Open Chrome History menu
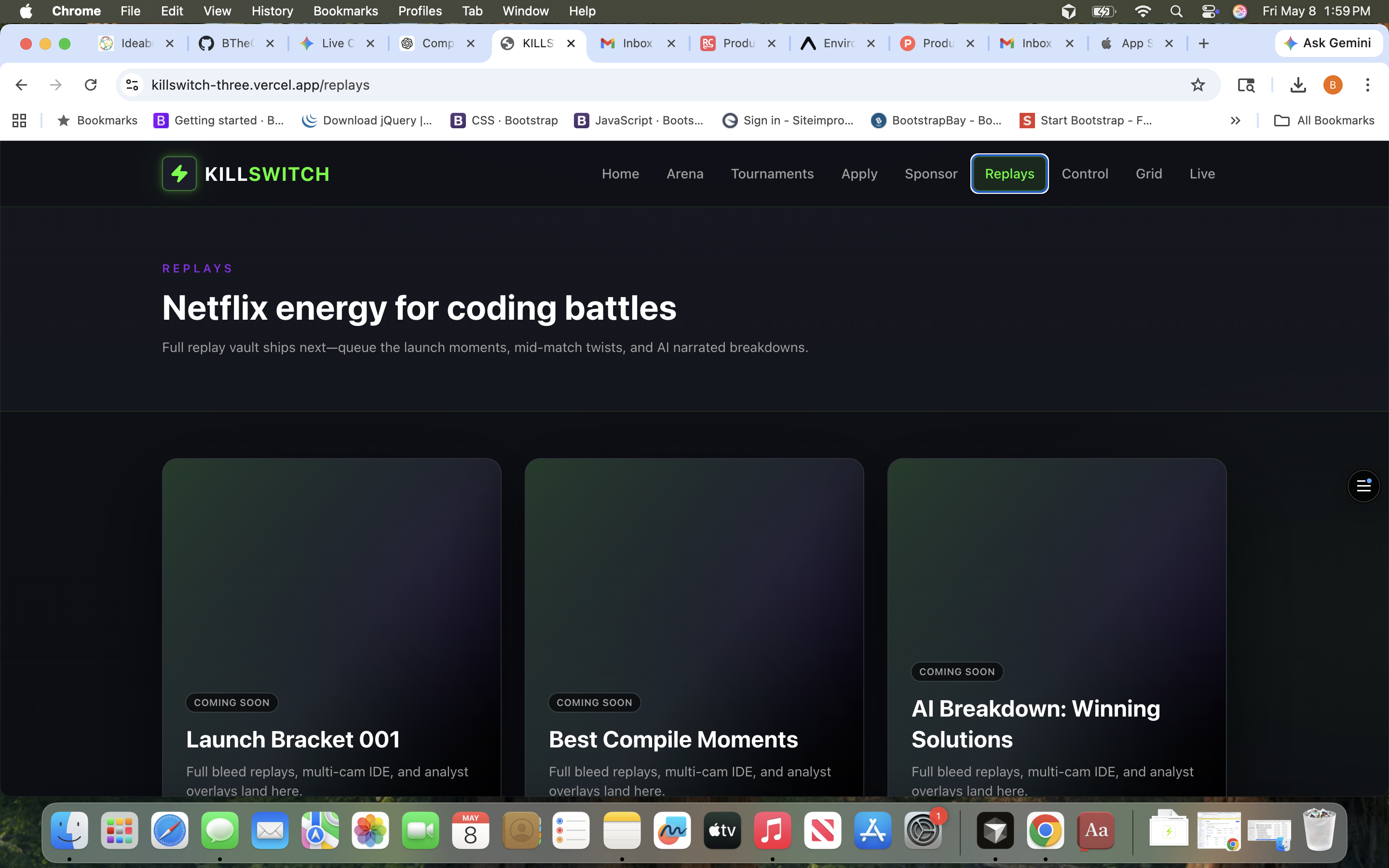 pos(272,11)
